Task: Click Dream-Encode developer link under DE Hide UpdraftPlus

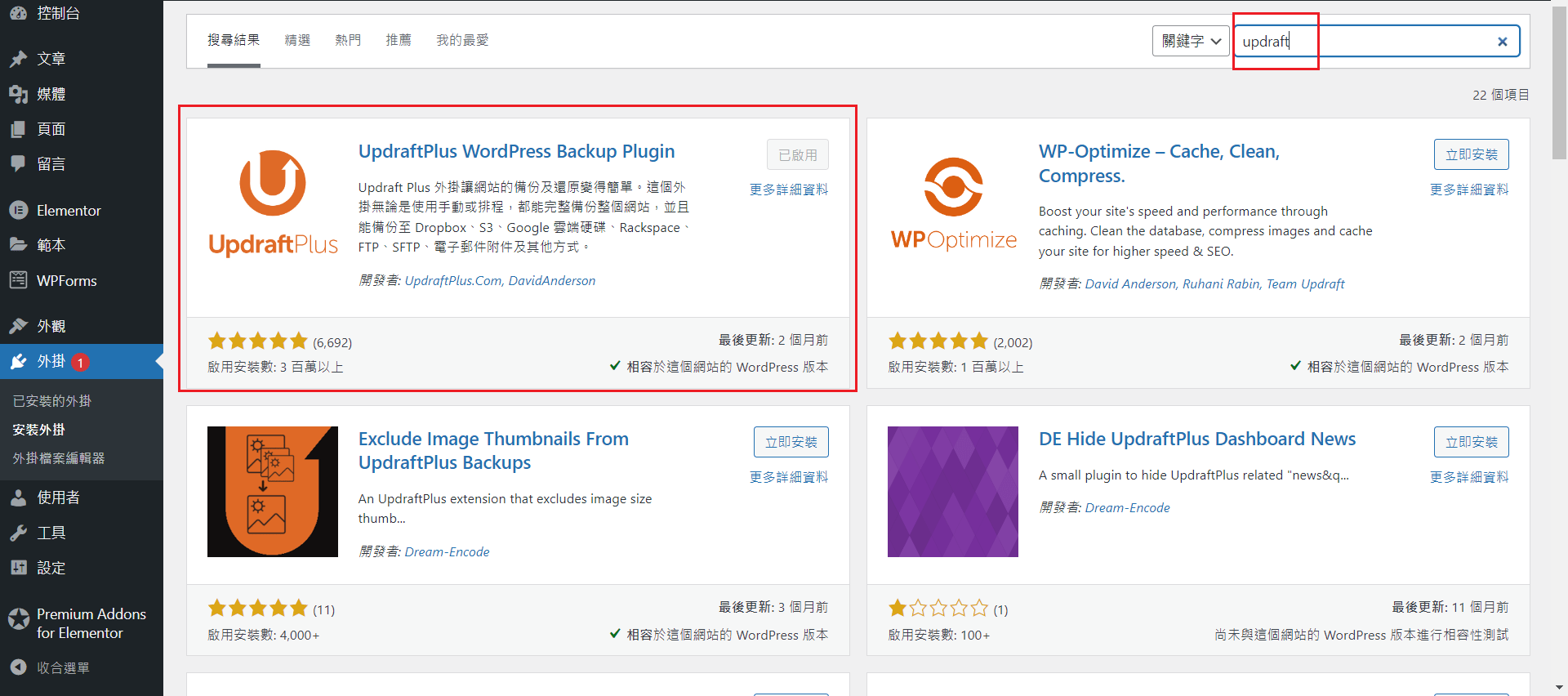Action: [1127, 508]
